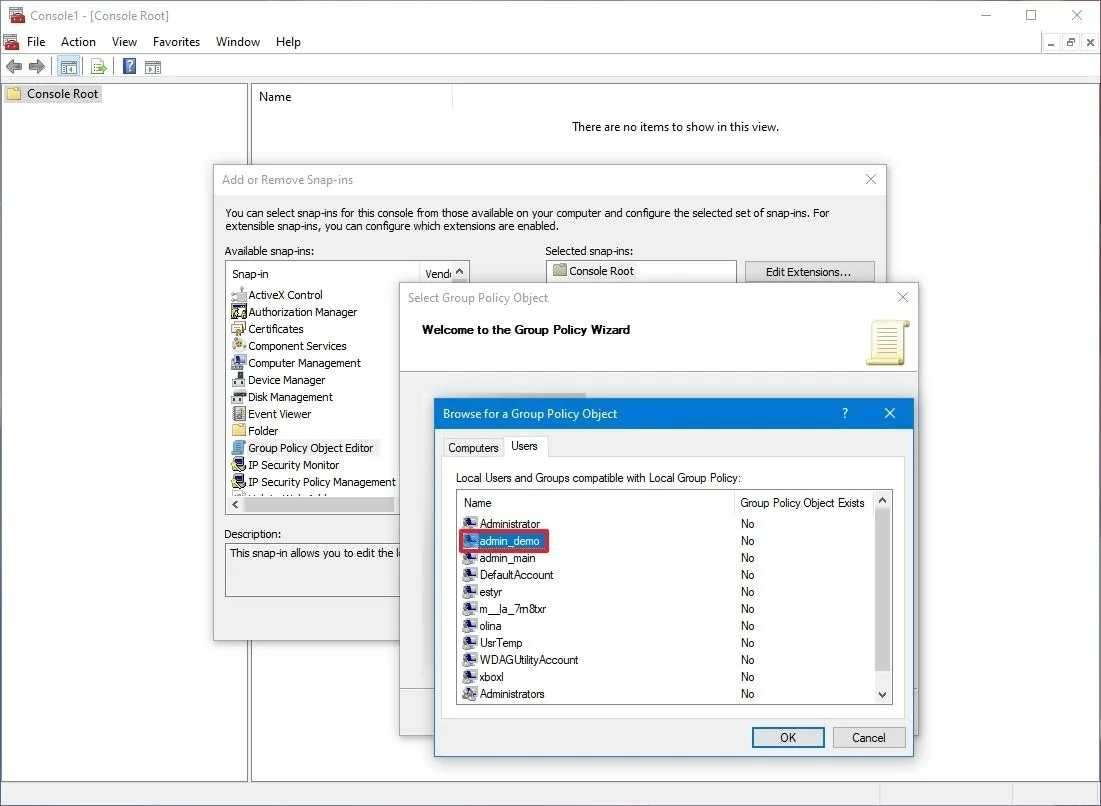The width and height of the screenshot is (1101, 806).
Task: Open the View menu
Action: click(x=124, y=42)
